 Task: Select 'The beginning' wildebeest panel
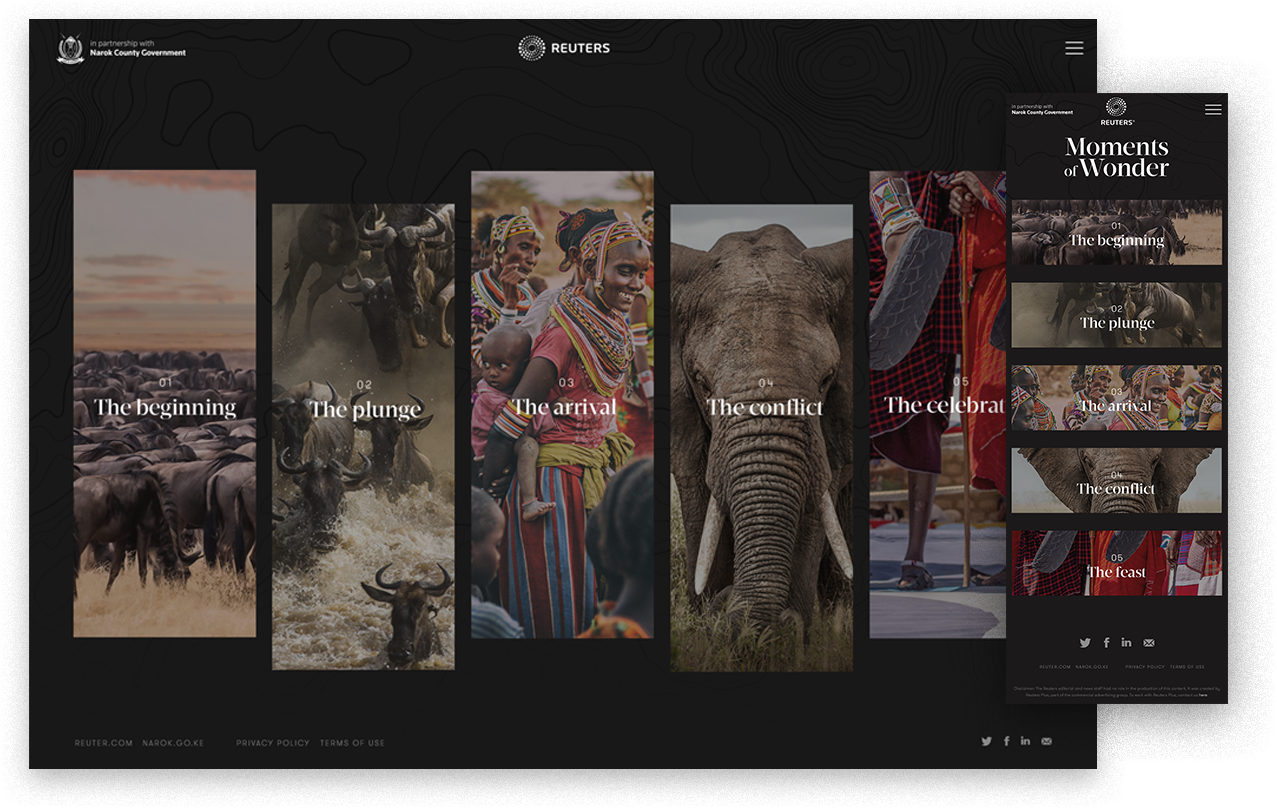click(x=164, y=404)
